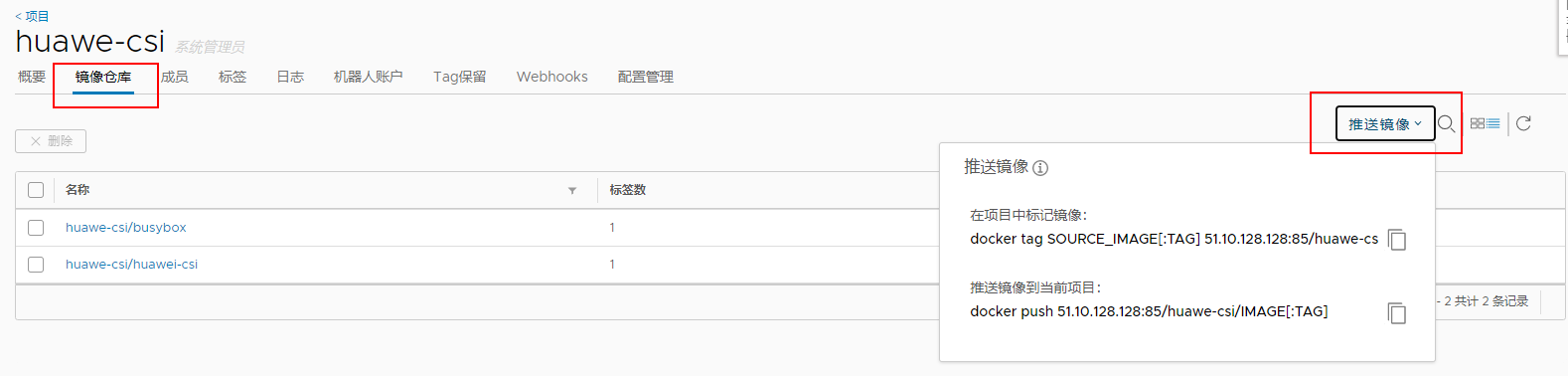Image resolution: width=1568 pixels, height=376 pixels.
Task: Open the huawe-csi/huawei-csi repository link
Action: [x=131, y=265]
